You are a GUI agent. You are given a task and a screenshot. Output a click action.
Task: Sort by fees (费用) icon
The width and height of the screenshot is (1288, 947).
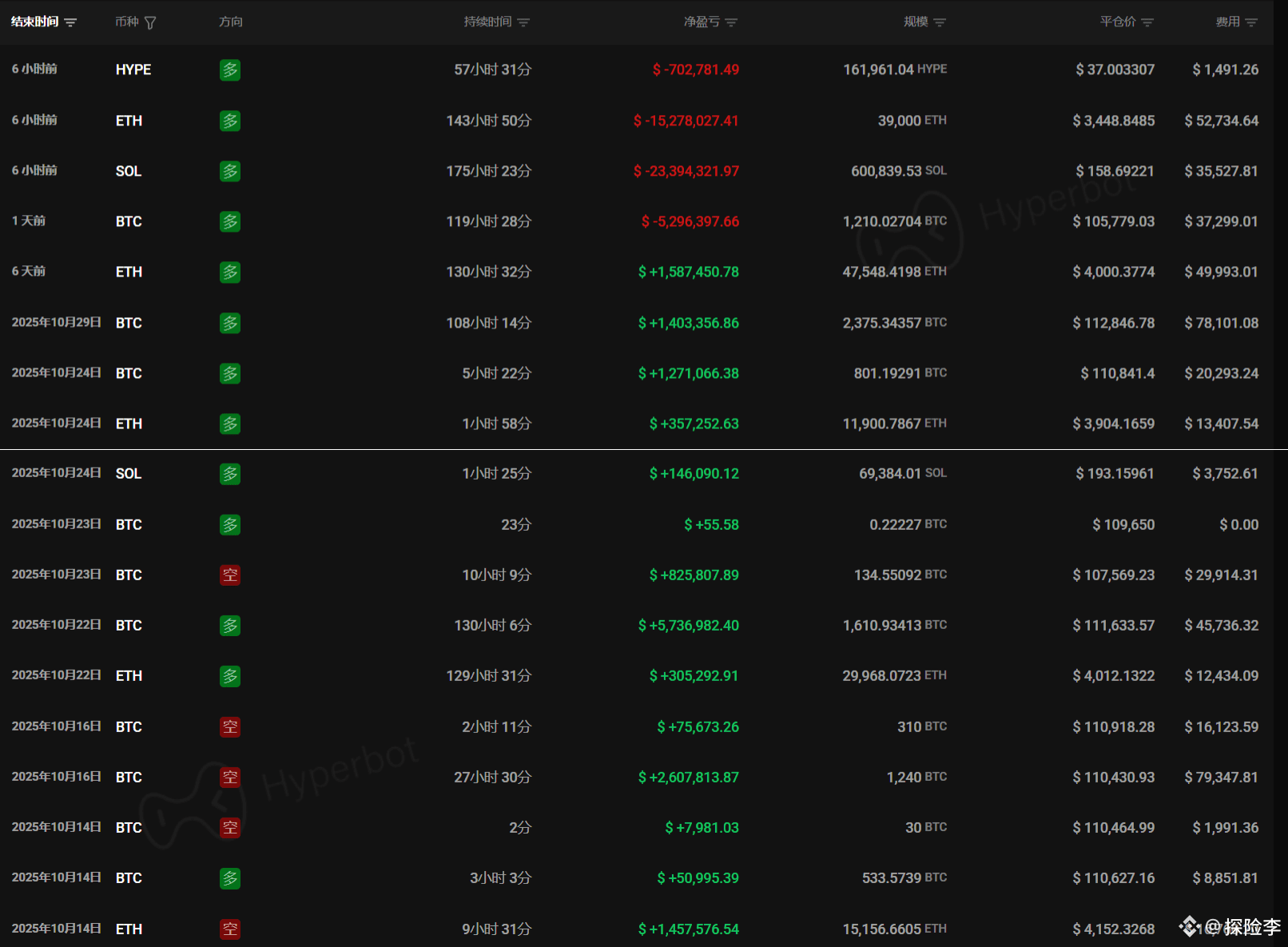pyautogui.click(x=1251, y=22)
